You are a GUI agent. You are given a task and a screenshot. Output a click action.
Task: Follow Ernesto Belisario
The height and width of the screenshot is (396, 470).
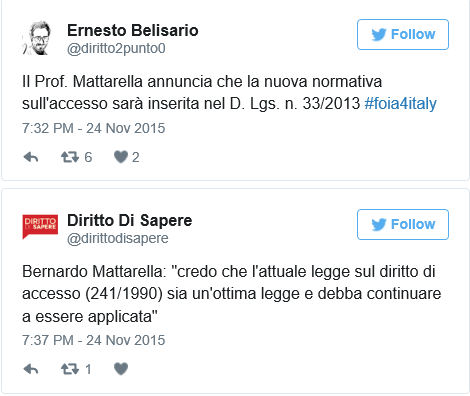click(403, 34)
